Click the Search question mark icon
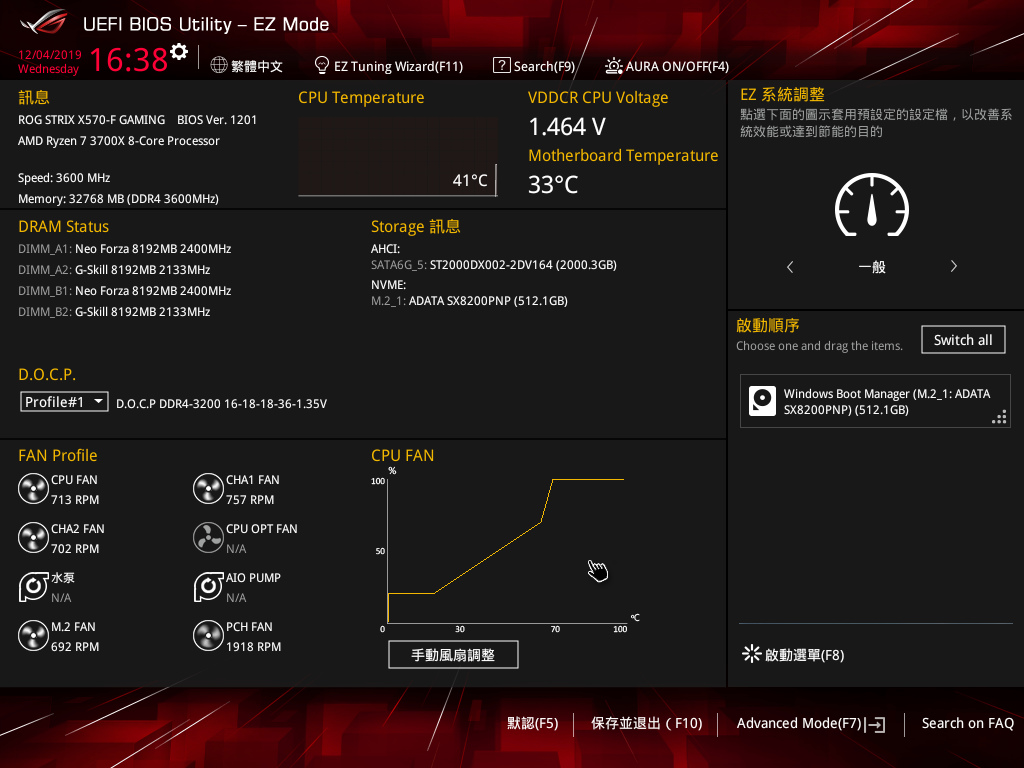The width and height of the screenshot is (1024, 768). click(502, 65)
